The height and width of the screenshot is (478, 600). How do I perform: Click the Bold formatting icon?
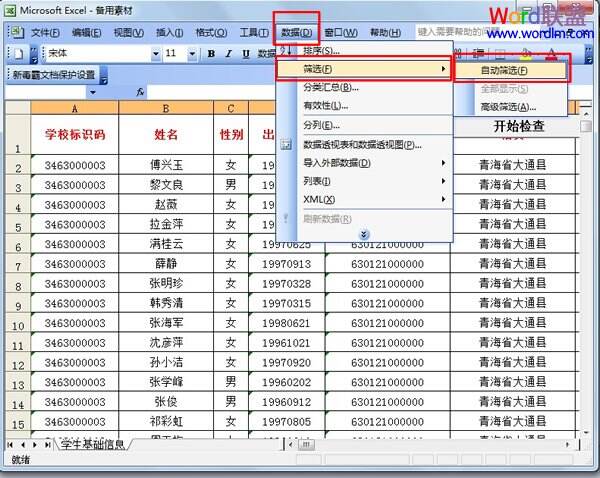(211, 53)
